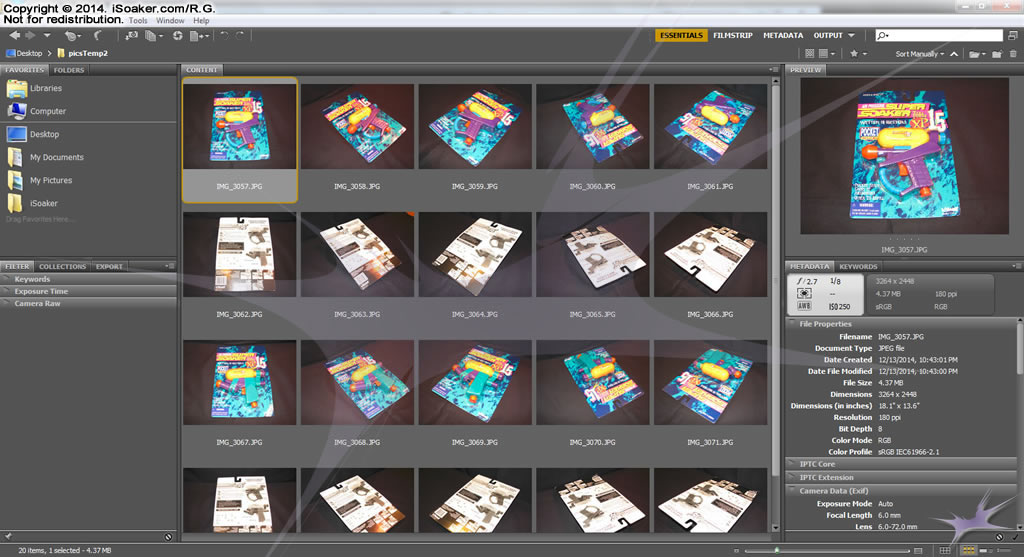This screenshot has width=1024, height=557.
Task: Switch to the Collections tab
Action: (x=62, y=266)
